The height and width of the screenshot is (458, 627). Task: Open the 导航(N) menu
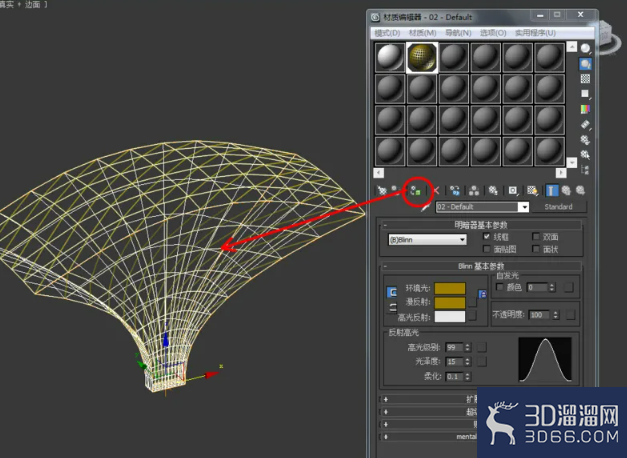coord(458,33)
